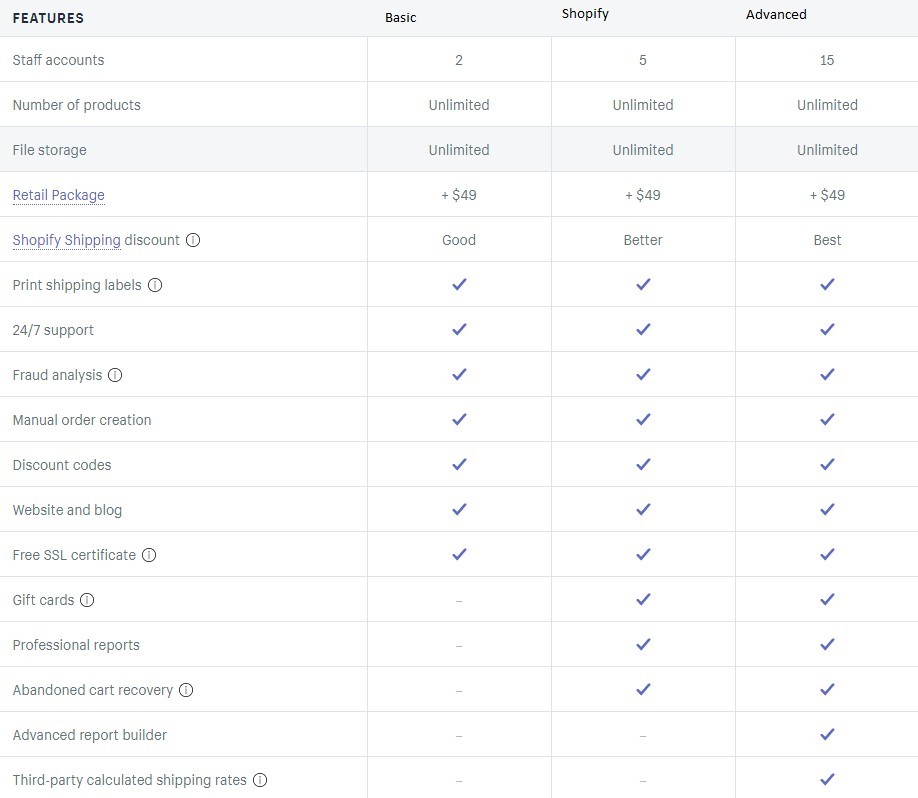Viewport: 918px width, 798px height.
Task: Open the Retail Package link
Action: pyautogui.click(x=59, y=195)
